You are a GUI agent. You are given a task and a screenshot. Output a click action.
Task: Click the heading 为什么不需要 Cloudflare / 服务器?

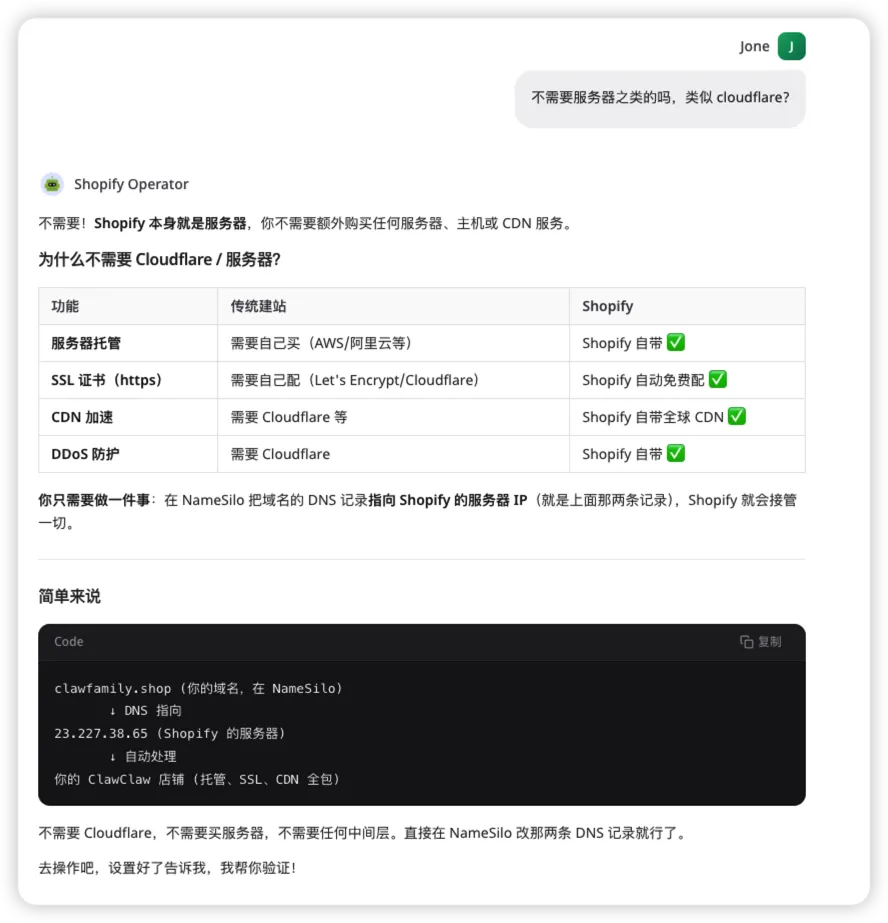pyautogui.click(x=159, y=260)
